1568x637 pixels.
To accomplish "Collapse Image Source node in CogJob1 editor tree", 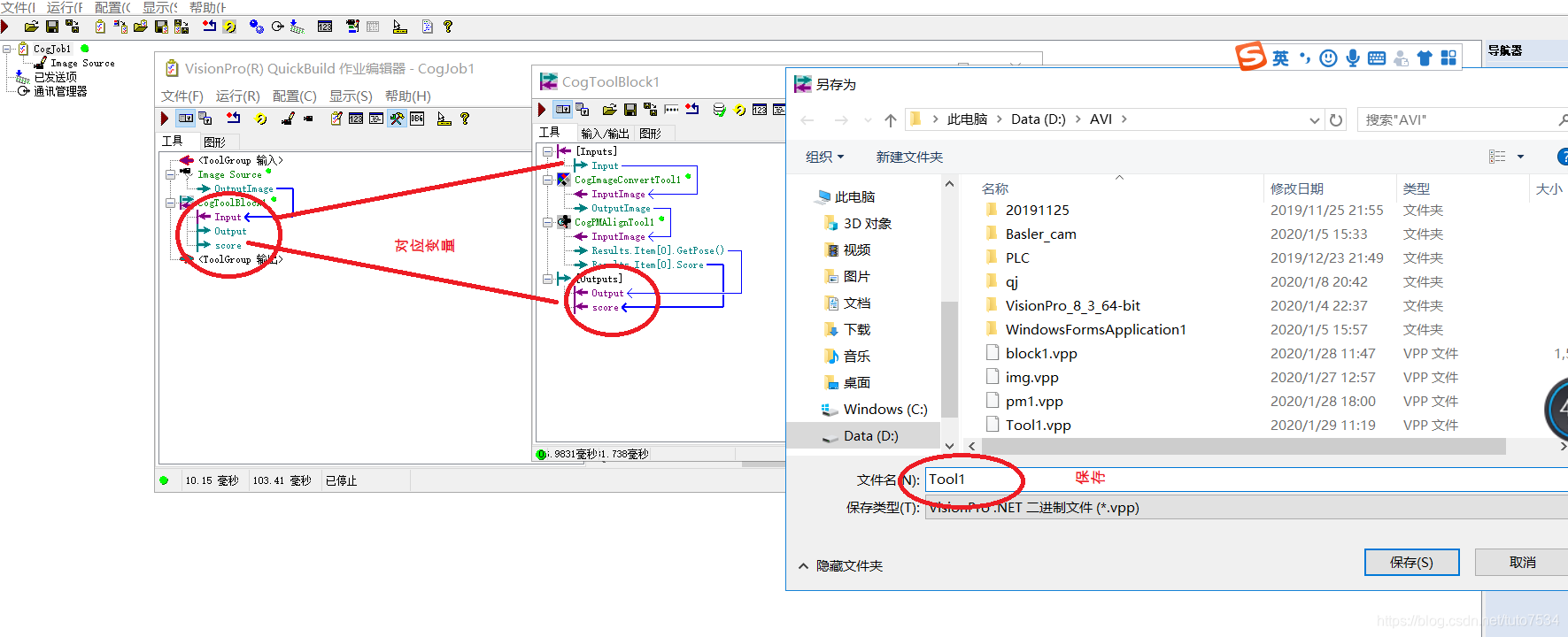I will (x=170, y=174).
